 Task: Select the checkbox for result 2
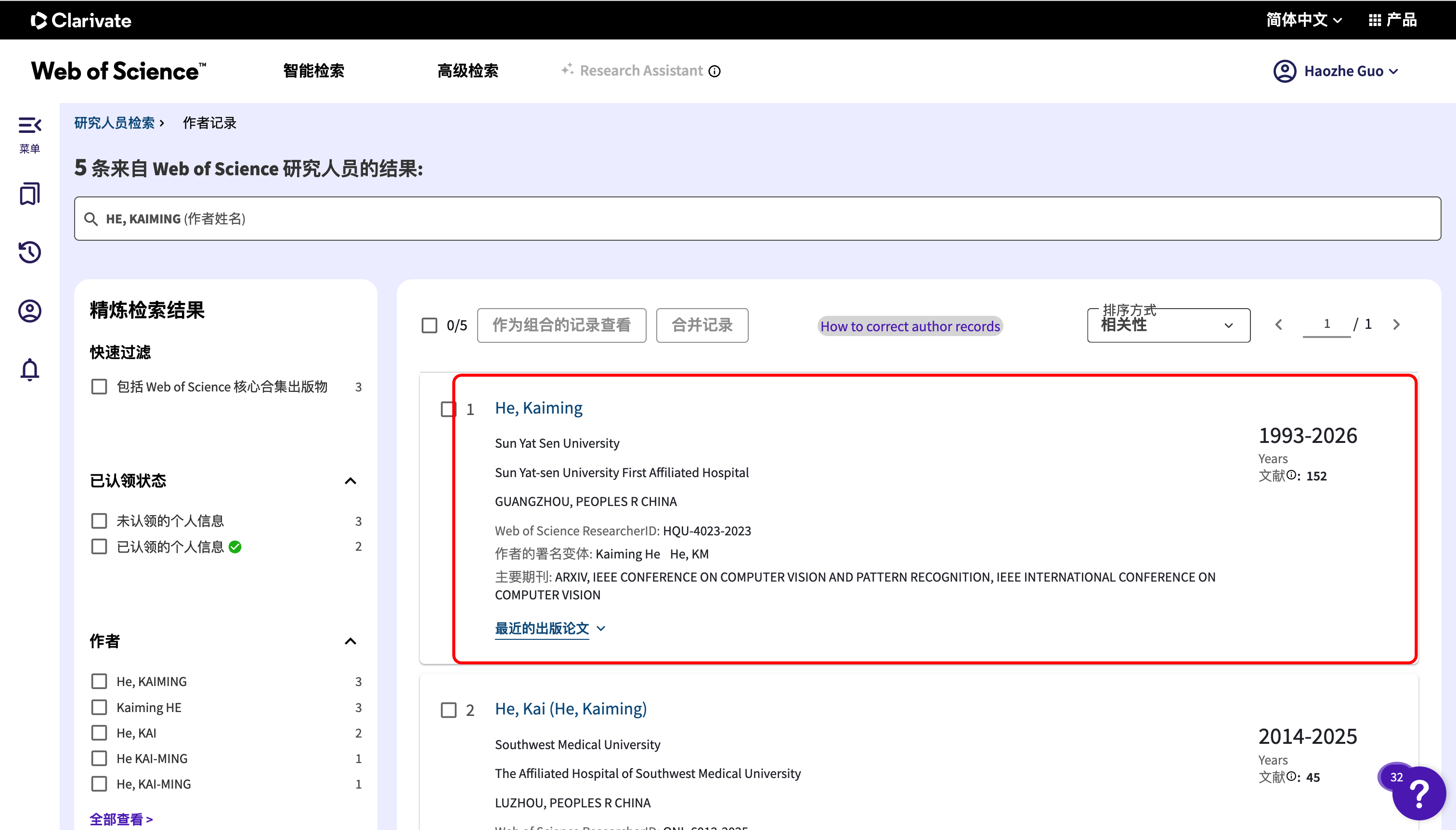pos(449,710)
